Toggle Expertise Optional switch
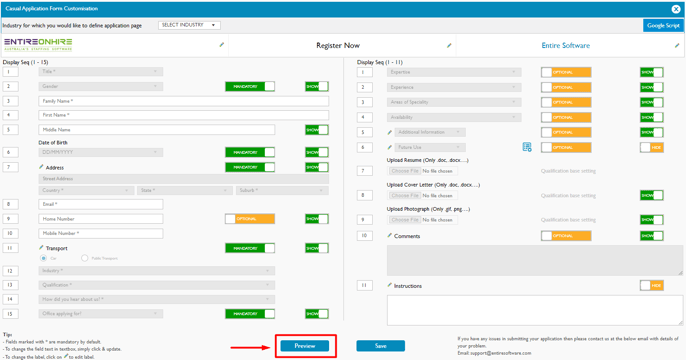The width and height of the screenshot is (686, 360). pyautogui.click(x=566, y=72)
